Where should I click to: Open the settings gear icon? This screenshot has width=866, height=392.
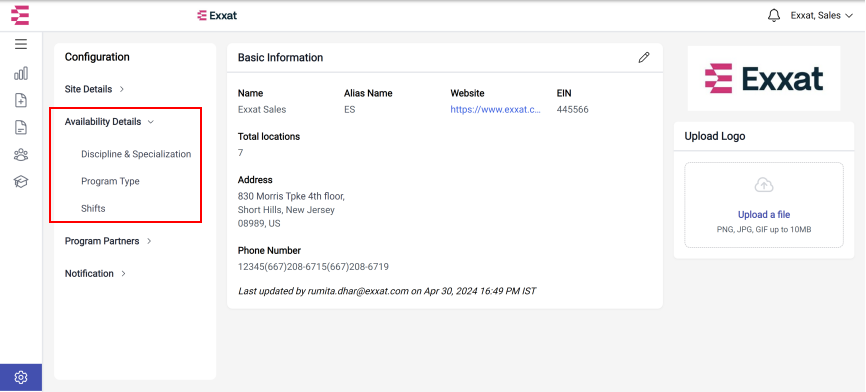pos(21,378)
